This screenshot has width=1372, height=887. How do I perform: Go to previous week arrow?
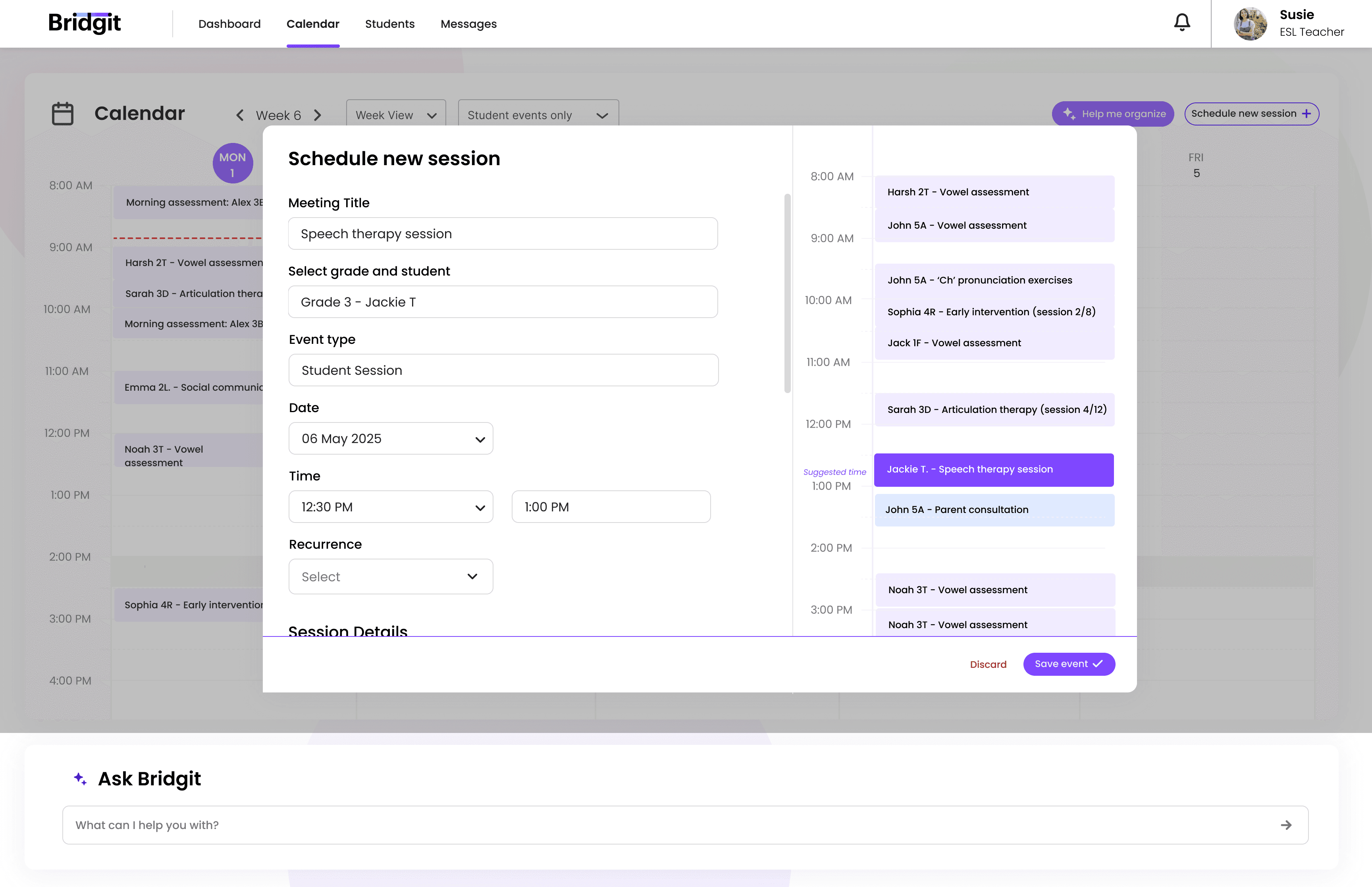click(x=239, y=115)
